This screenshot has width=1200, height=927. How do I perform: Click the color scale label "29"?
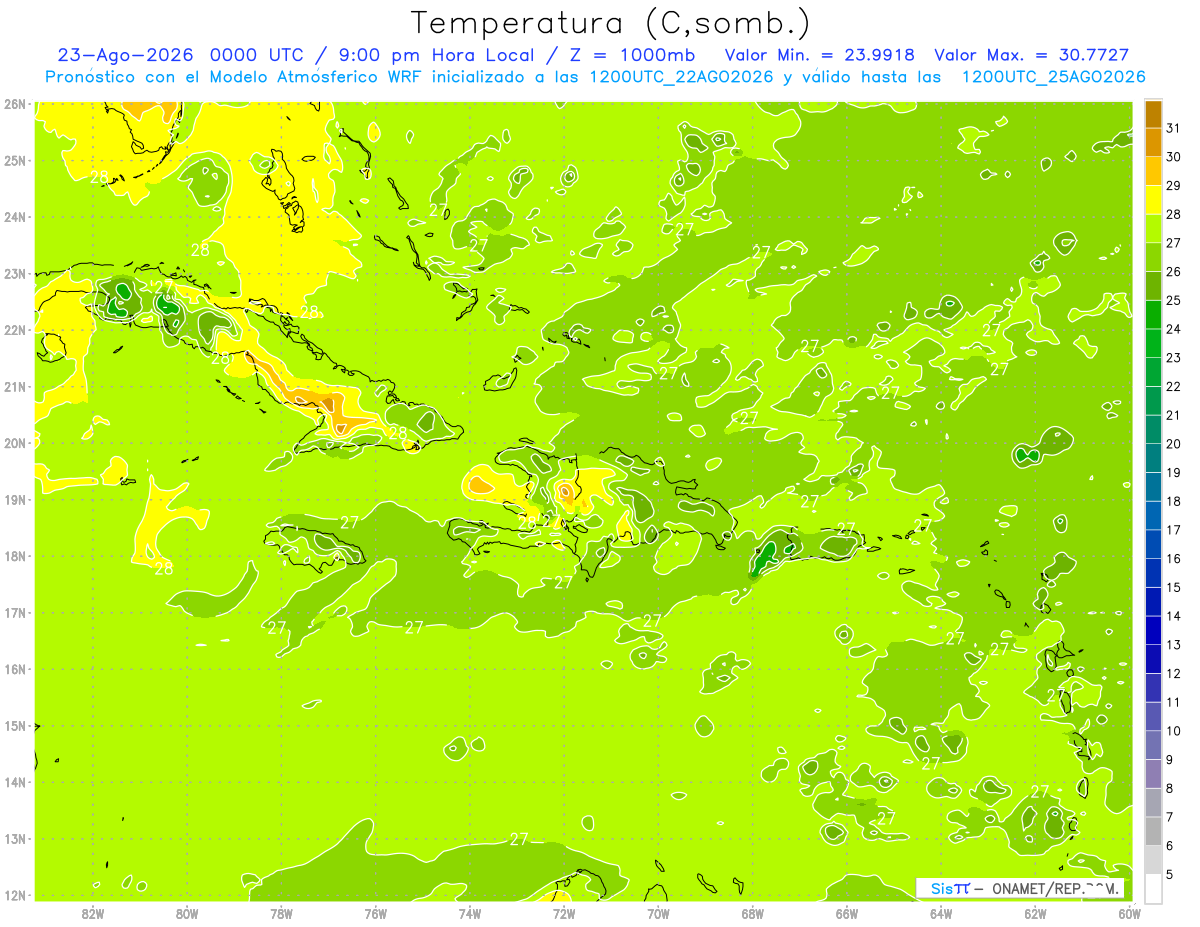(1174, 186)
